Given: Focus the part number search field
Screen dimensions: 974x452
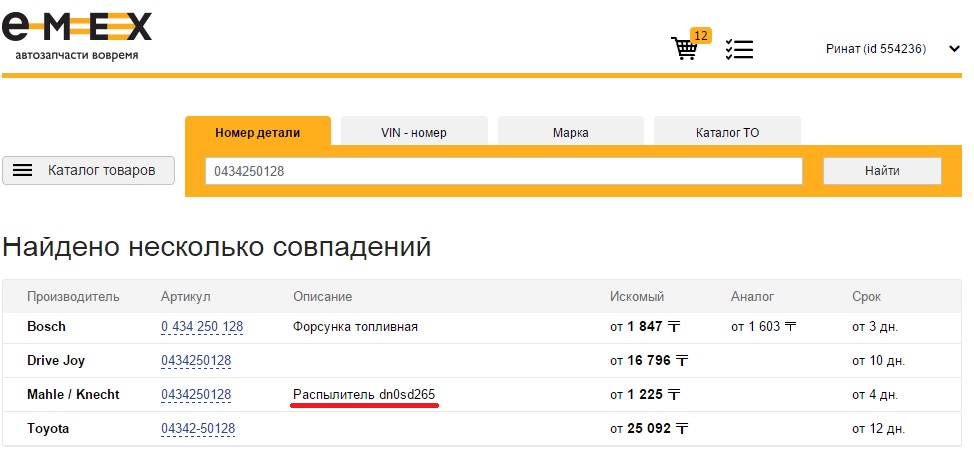Looking at the screenshot, I should pyautogui.click(x=504, y=171).
